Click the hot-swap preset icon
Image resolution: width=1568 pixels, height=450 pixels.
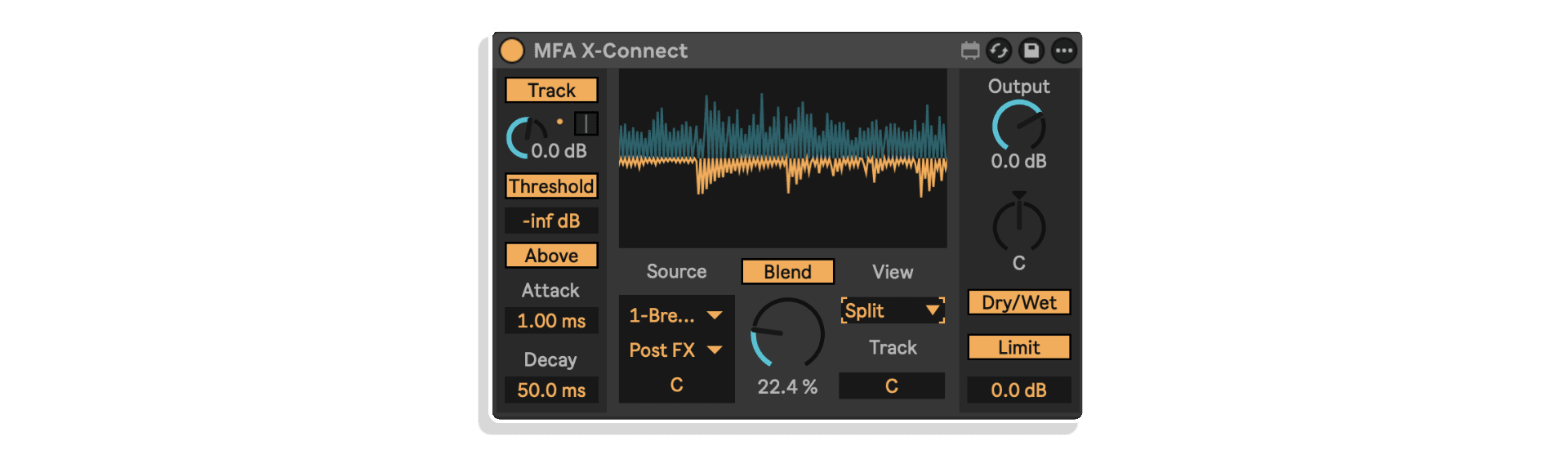coord(999,51)
